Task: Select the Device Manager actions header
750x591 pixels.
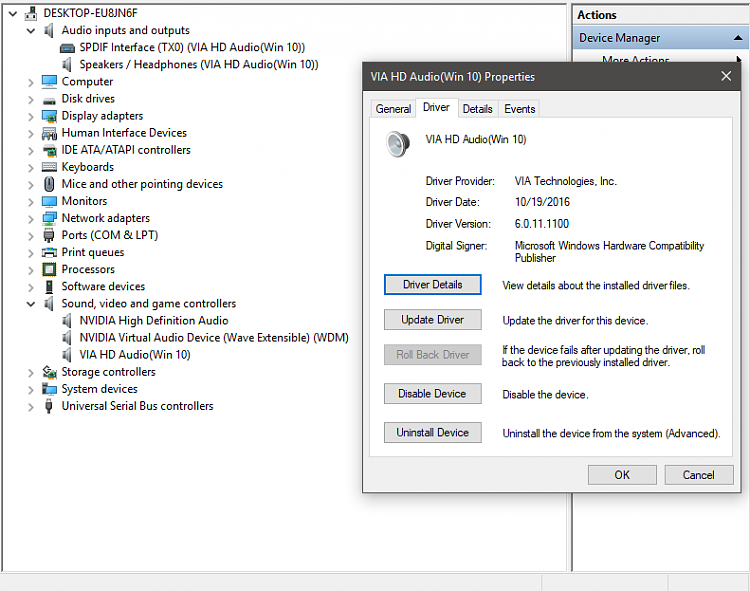Action: (x=660, y=37)
